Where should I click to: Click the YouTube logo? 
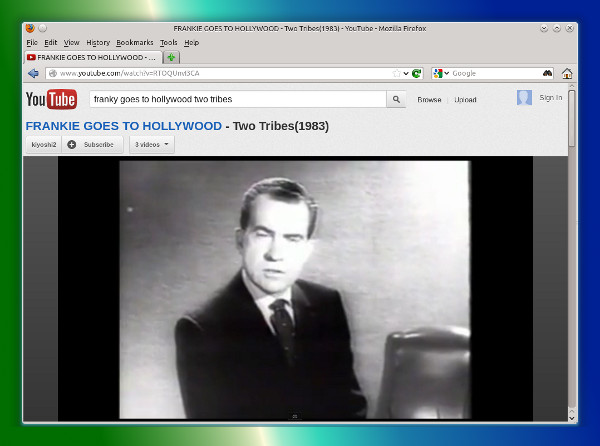[x=51, y=99]
